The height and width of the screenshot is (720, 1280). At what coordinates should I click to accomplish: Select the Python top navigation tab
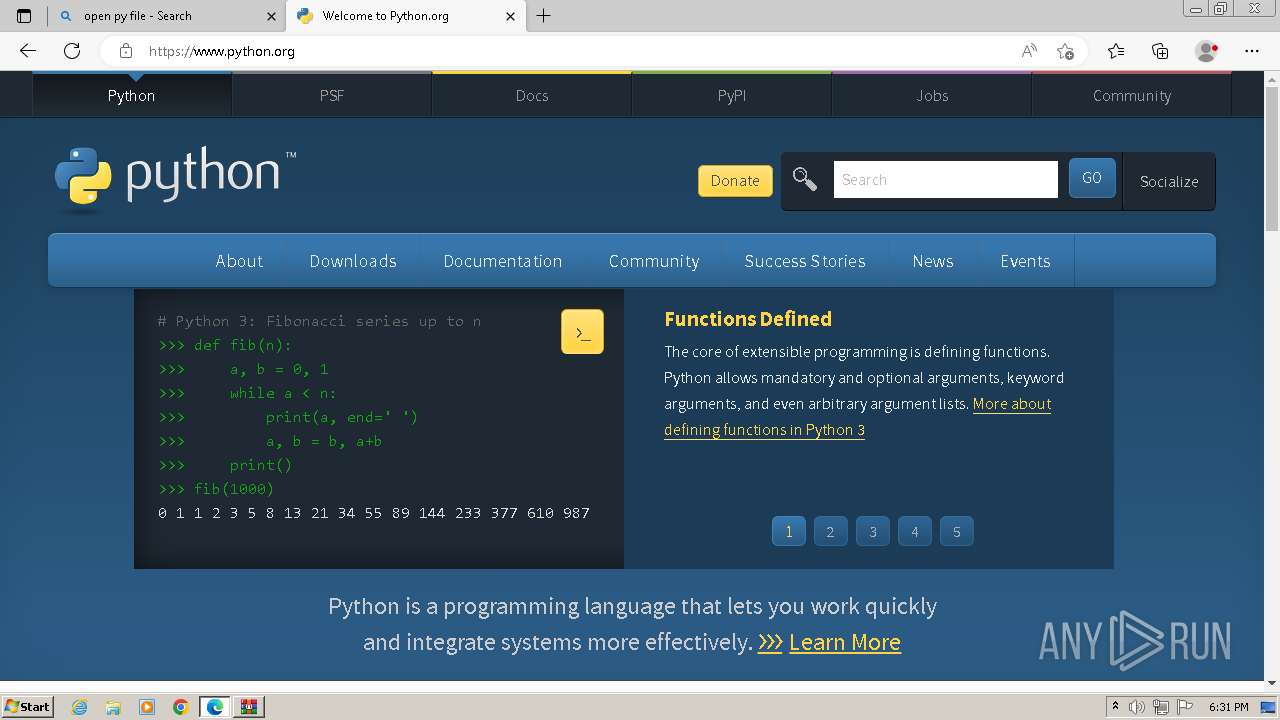132,95
